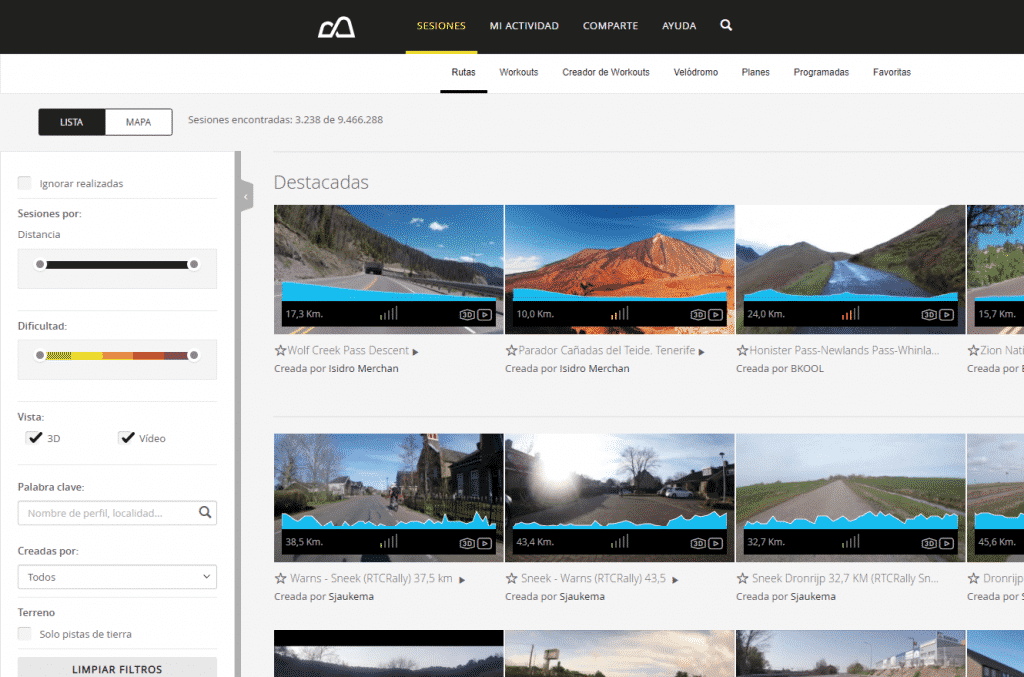Open the COMPARTE menu
This screenshot has height=677, width=1024.
click(611, 26)
